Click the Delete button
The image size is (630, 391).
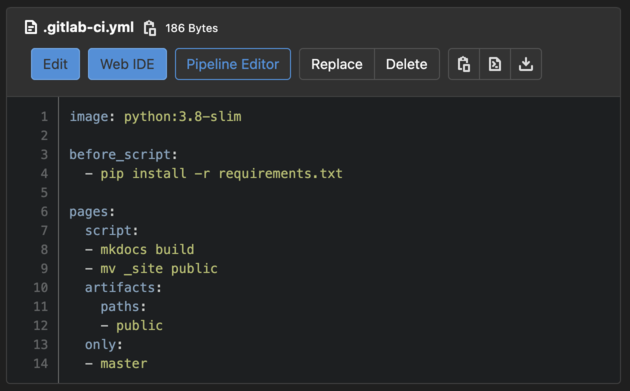click(407, 64)
